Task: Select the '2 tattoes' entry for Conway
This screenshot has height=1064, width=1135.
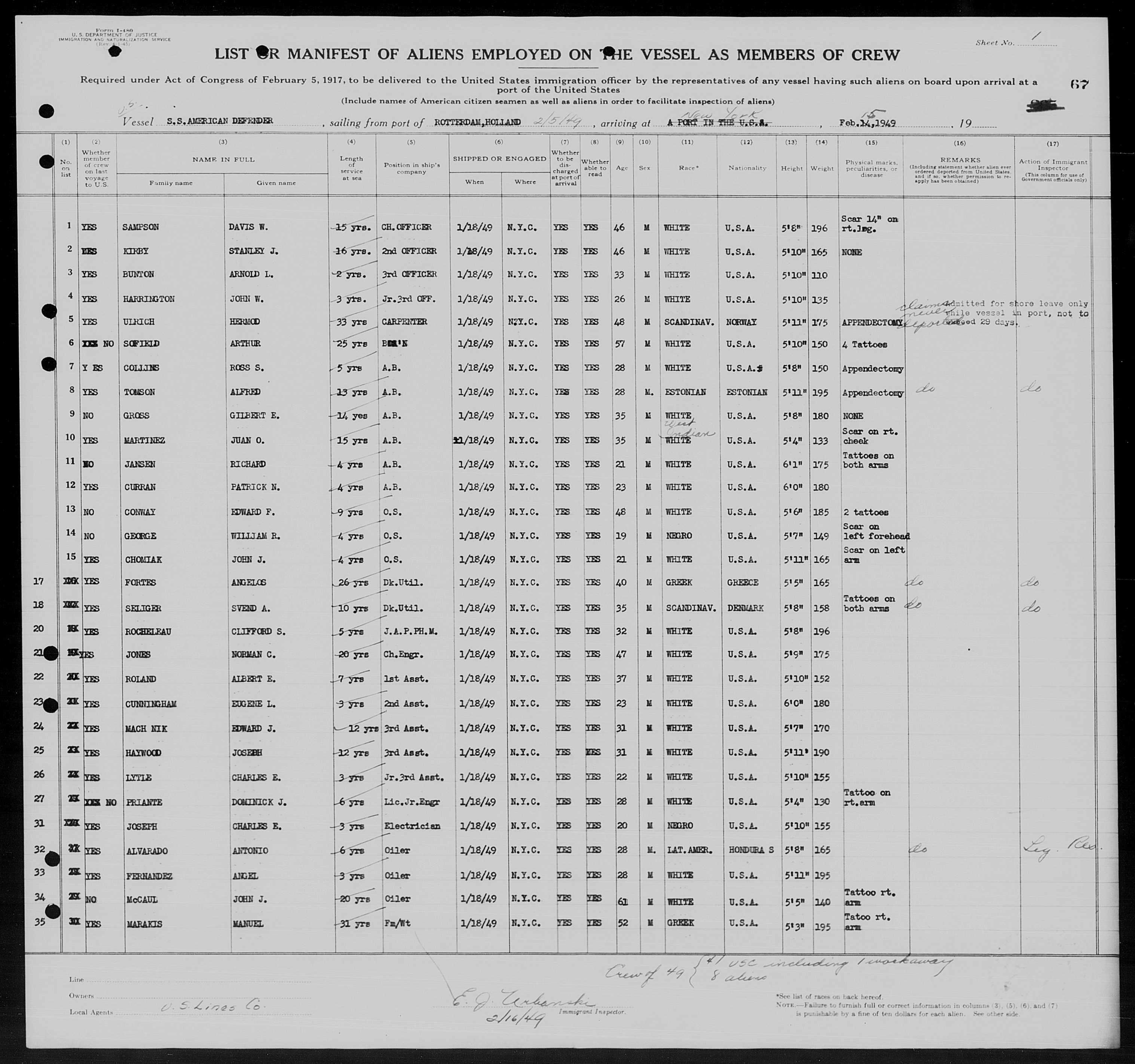Action: pos(866,513)
